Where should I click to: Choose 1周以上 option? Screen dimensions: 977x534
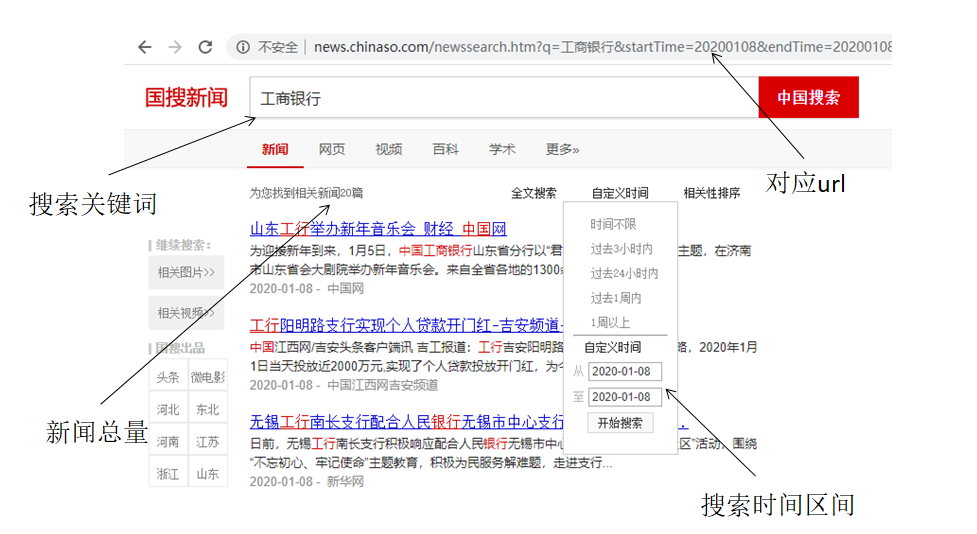pyautogui.click(x=610, y=323)
